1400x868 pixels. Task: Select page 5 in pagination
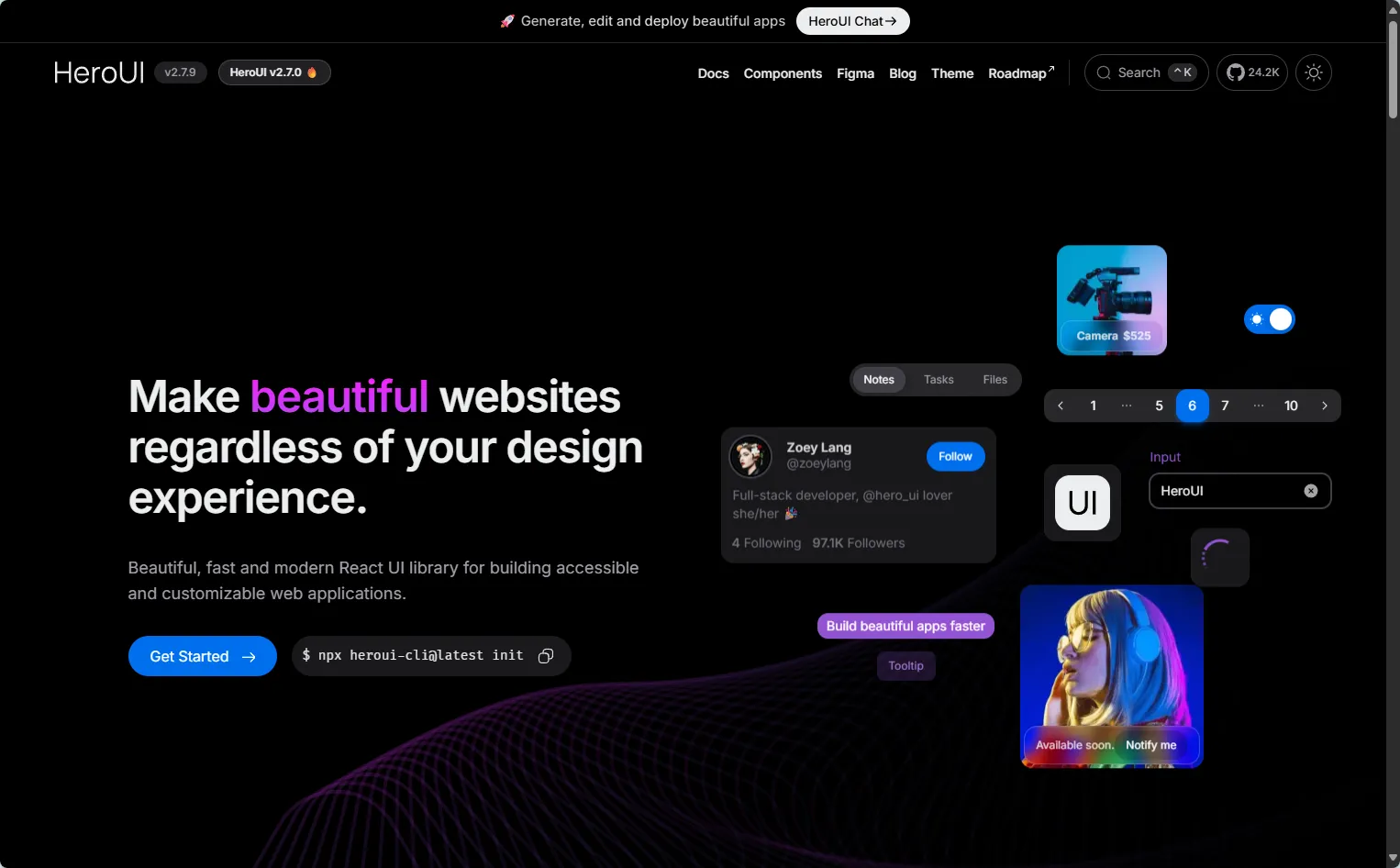(x=1160, y=406)
